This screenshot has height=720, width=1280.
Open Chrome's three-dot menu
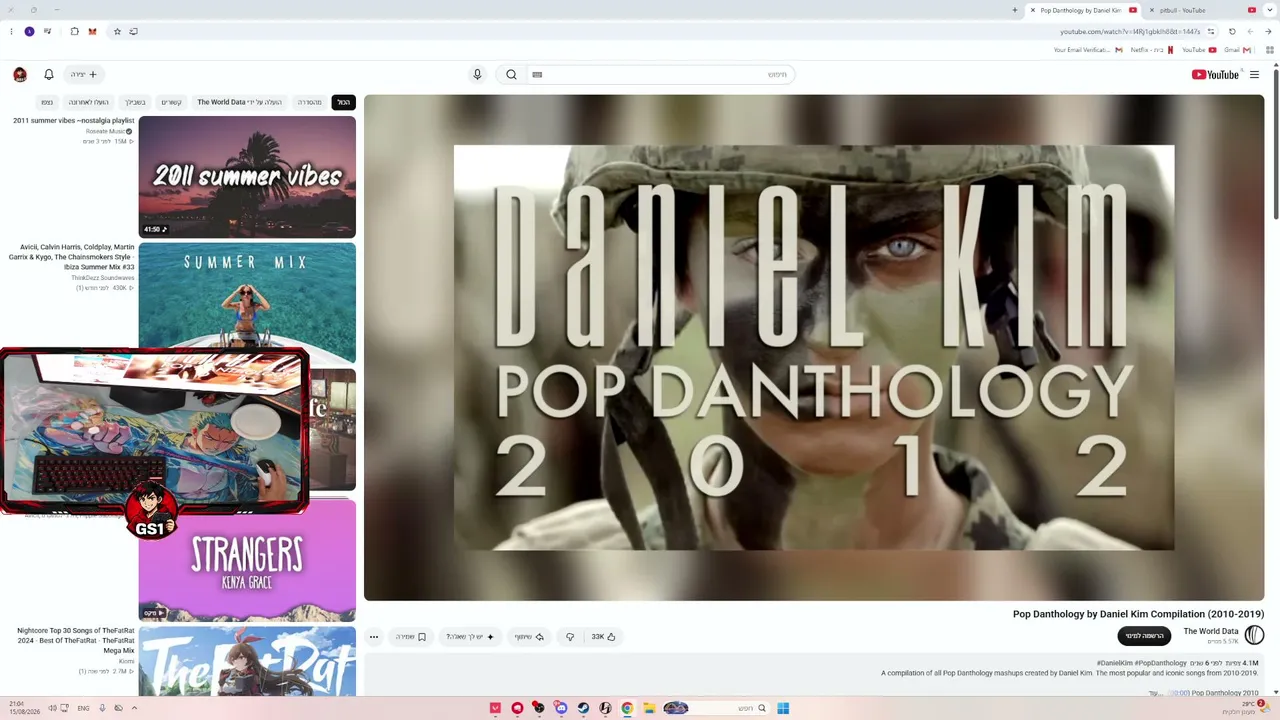coord(11,31)
